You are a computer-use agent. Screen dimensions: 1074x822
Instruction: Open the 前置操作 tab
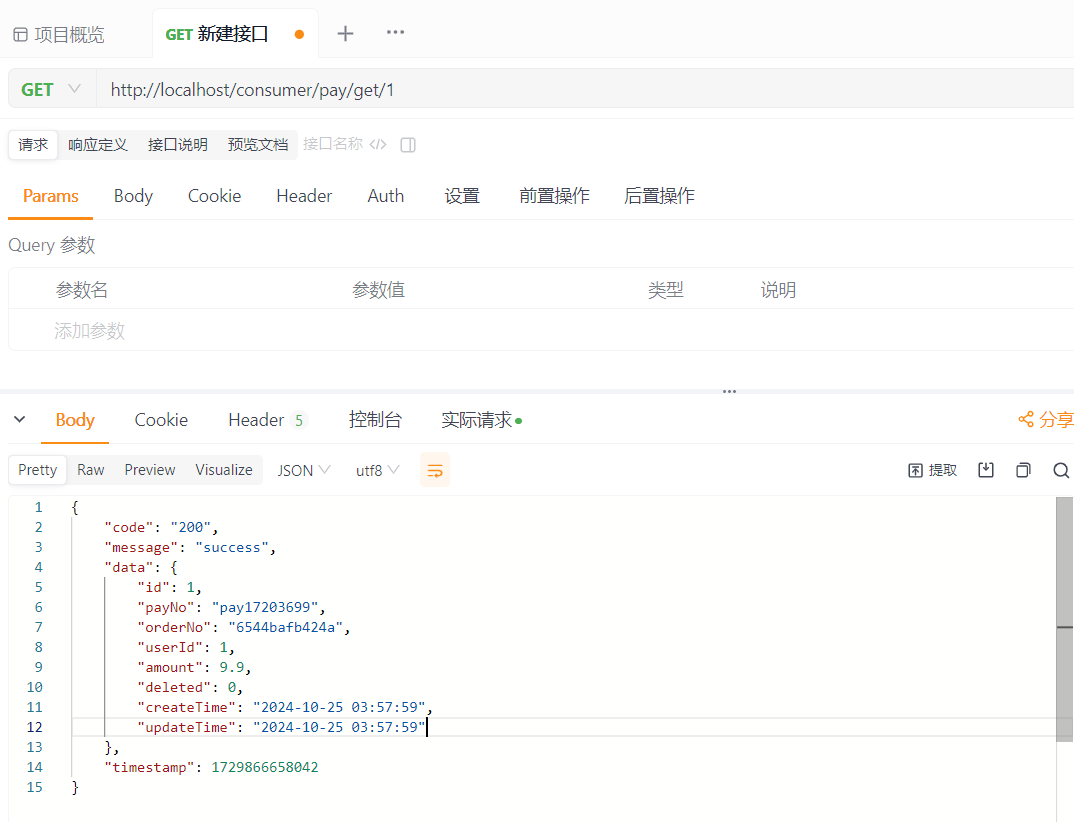point(554,196)
